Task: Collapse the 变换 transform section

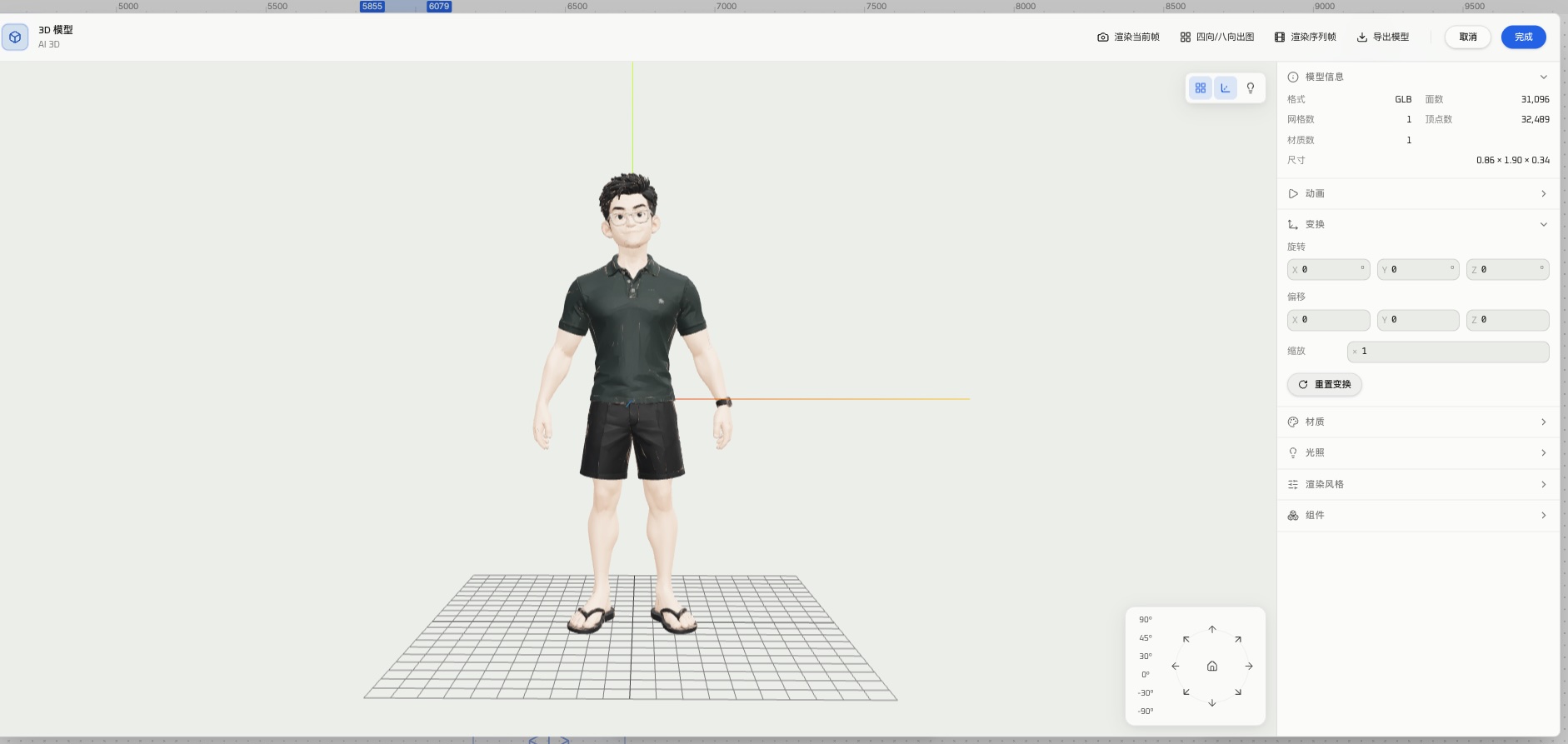Action: click(x=1418, y=224)
